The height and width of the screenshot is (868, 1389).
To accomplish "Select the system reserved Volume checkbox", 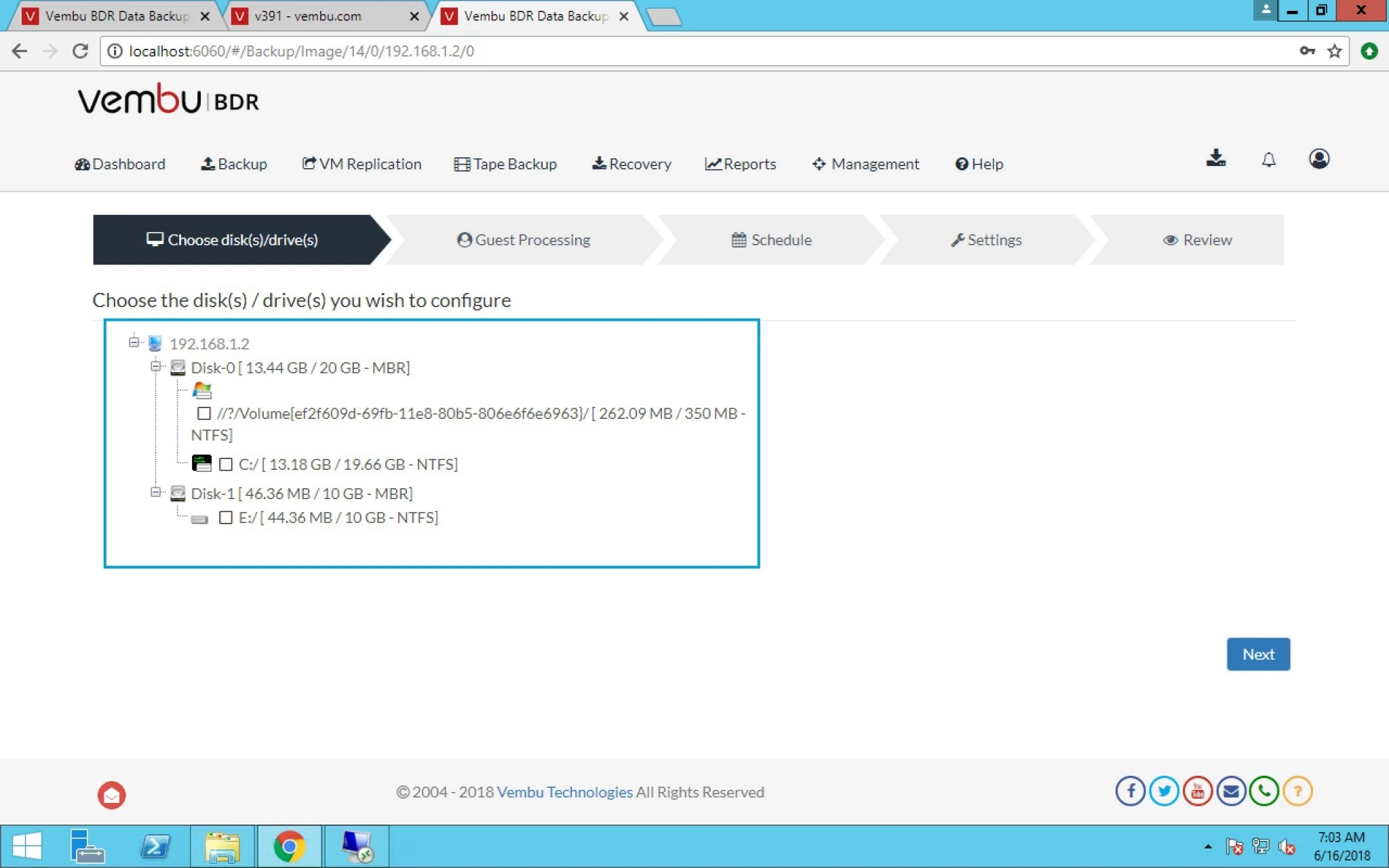I will (204, 413).
